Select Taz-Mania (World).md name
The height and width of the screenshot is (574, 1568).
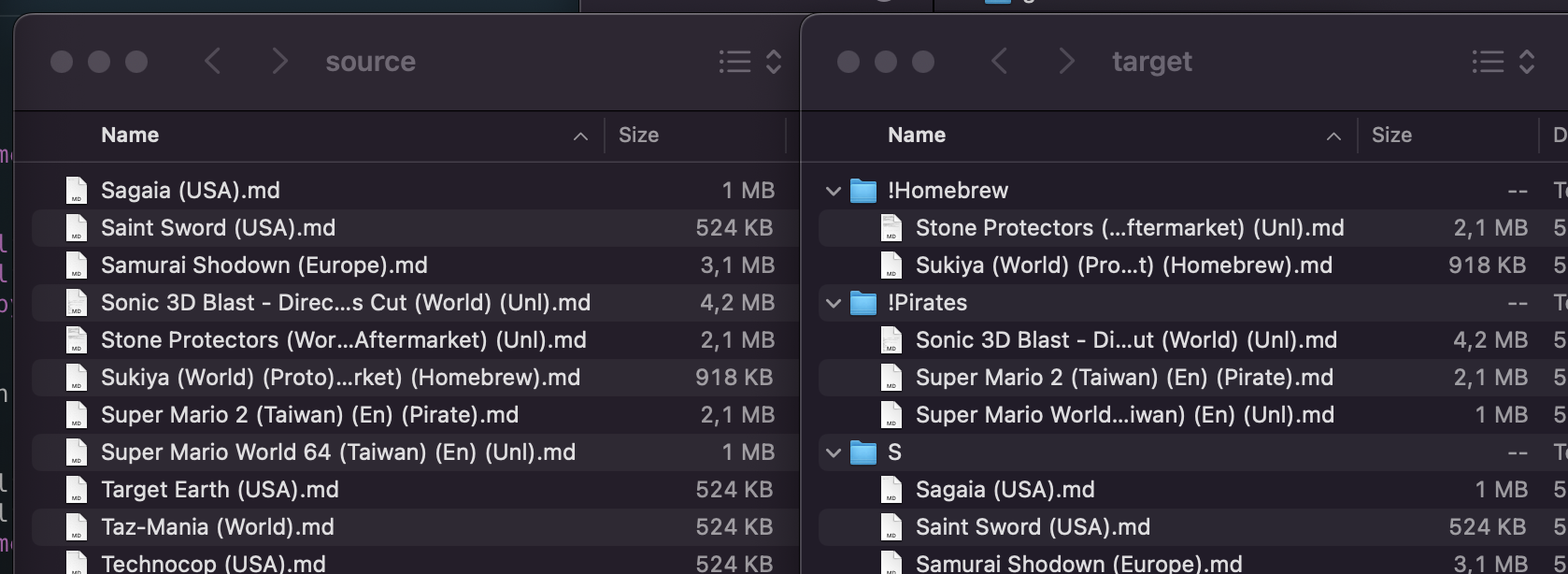point(218,527)
